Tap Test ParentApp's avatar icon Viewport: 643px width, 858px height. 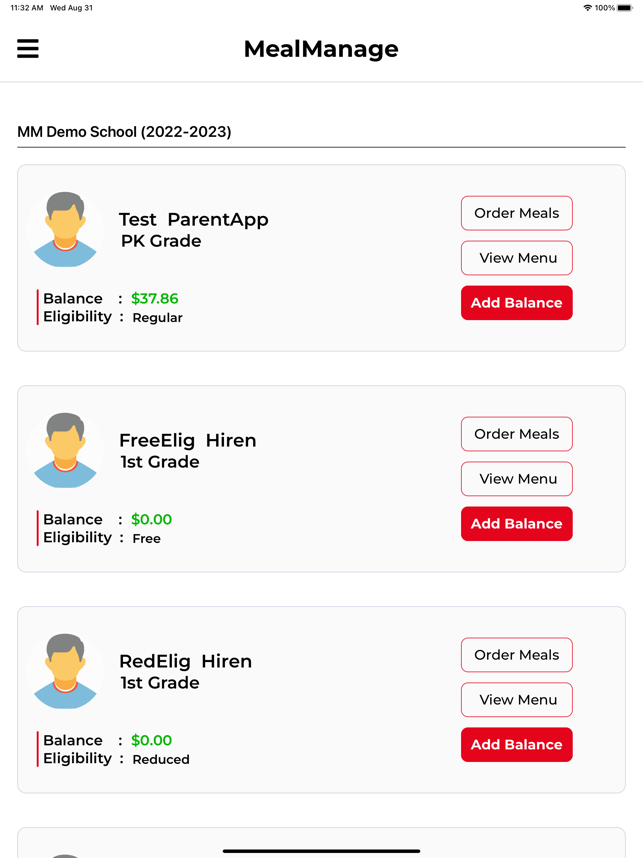tap(65, 229)
